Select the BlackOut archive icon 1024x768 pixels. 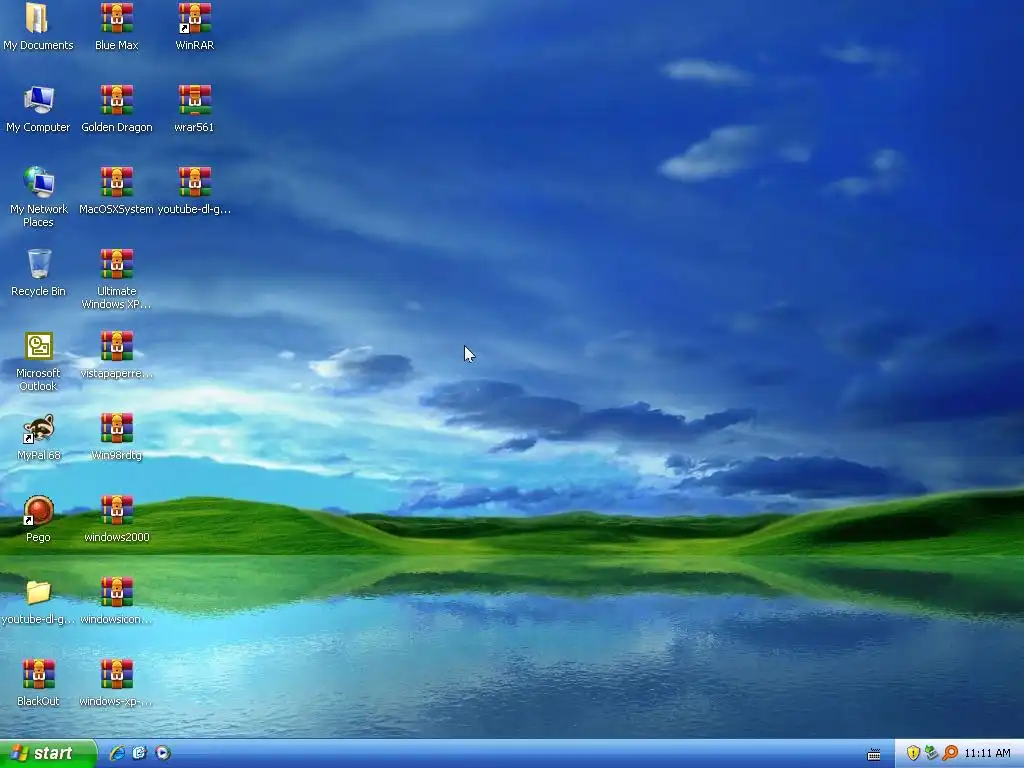[x=39, y=674]
